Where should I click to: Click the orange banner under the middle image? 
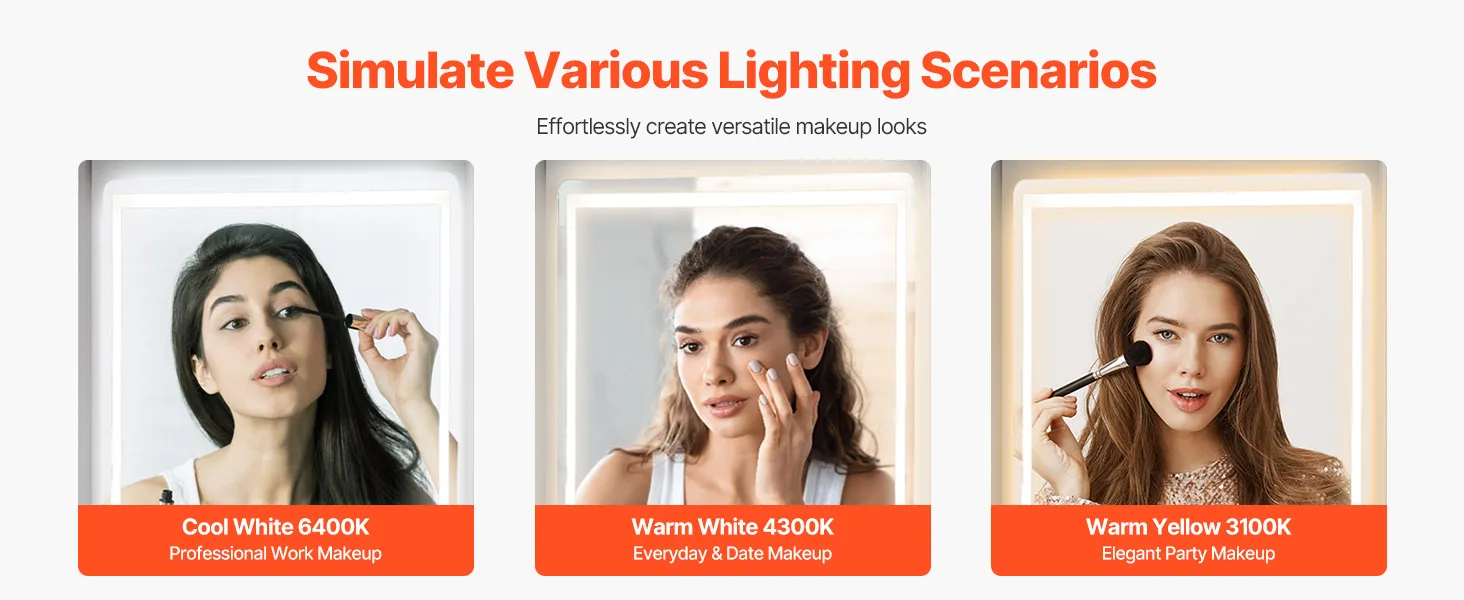point(733,540)
